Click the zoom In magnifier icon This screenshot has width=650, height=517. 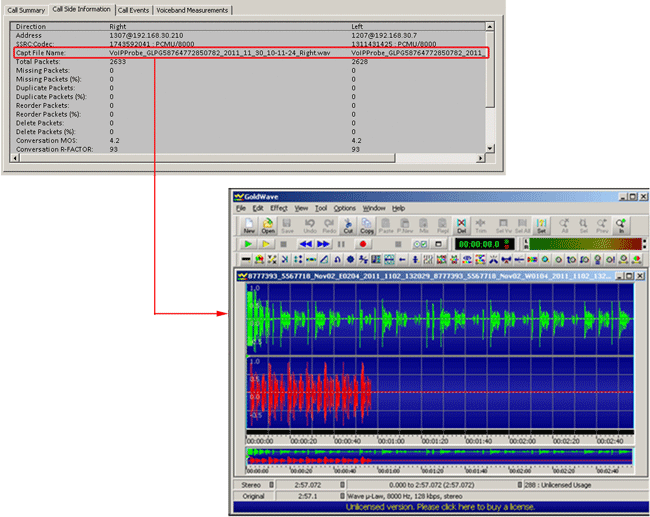[x=621, y=226]
